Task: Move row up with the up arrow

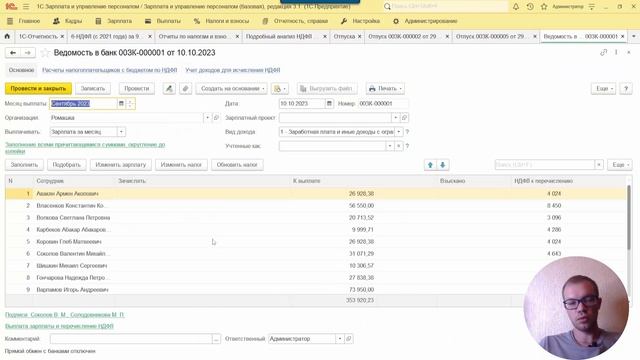Action: point(430,165)
